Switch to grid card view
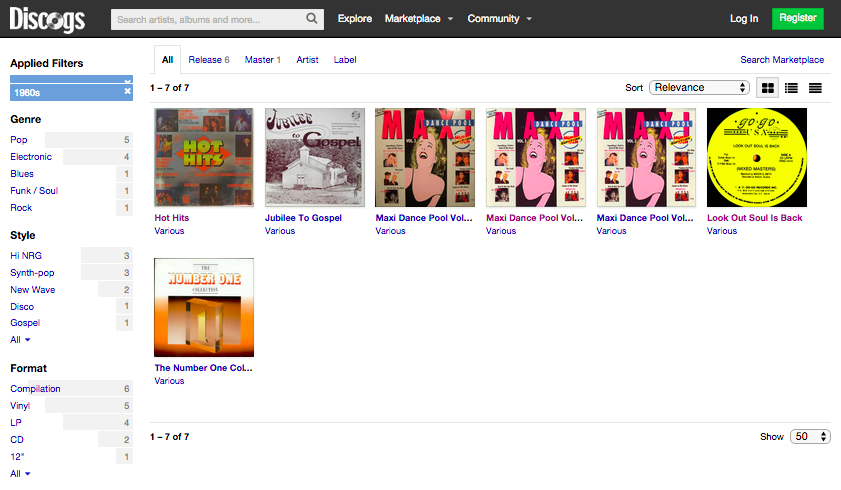Viewport: 841px width, 490px height. click(768, 88)
